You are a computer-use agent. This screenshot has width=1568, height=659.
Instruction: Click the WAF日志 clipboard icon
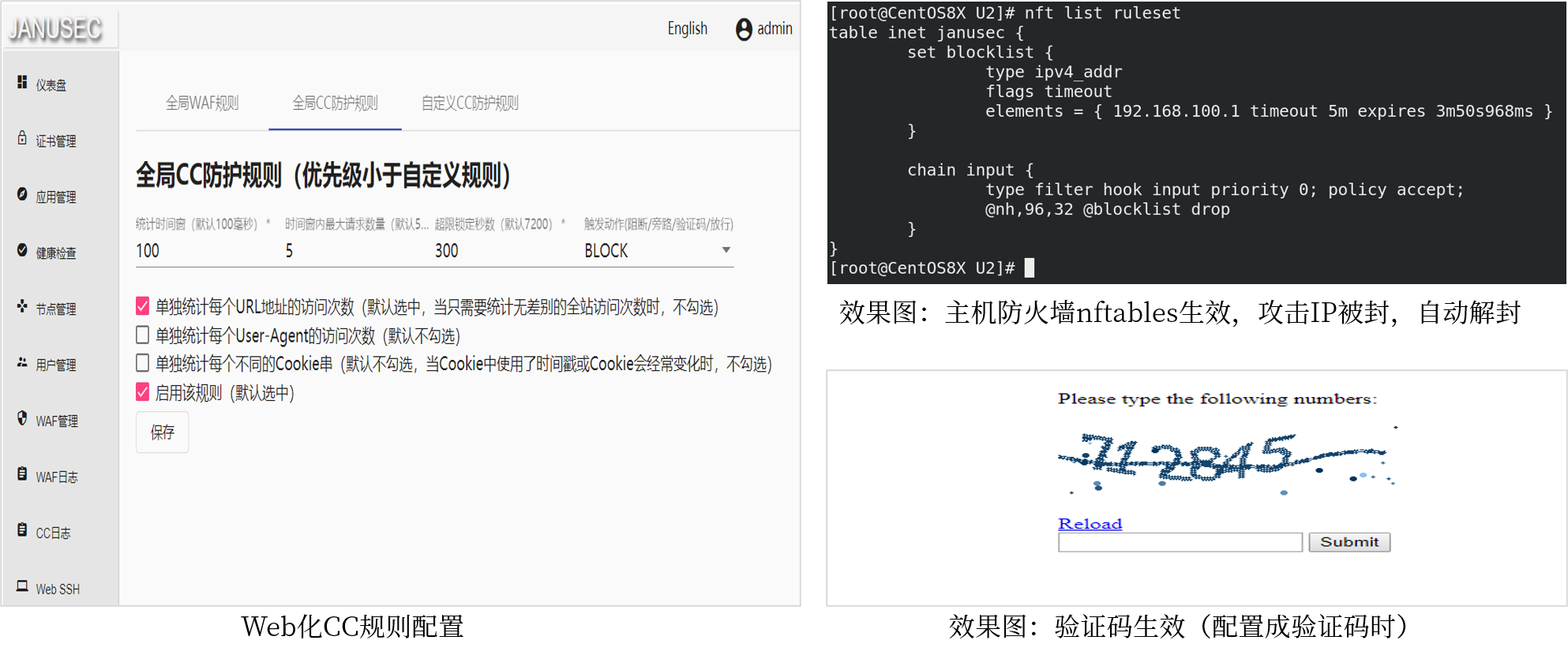(x=22, y=474)
